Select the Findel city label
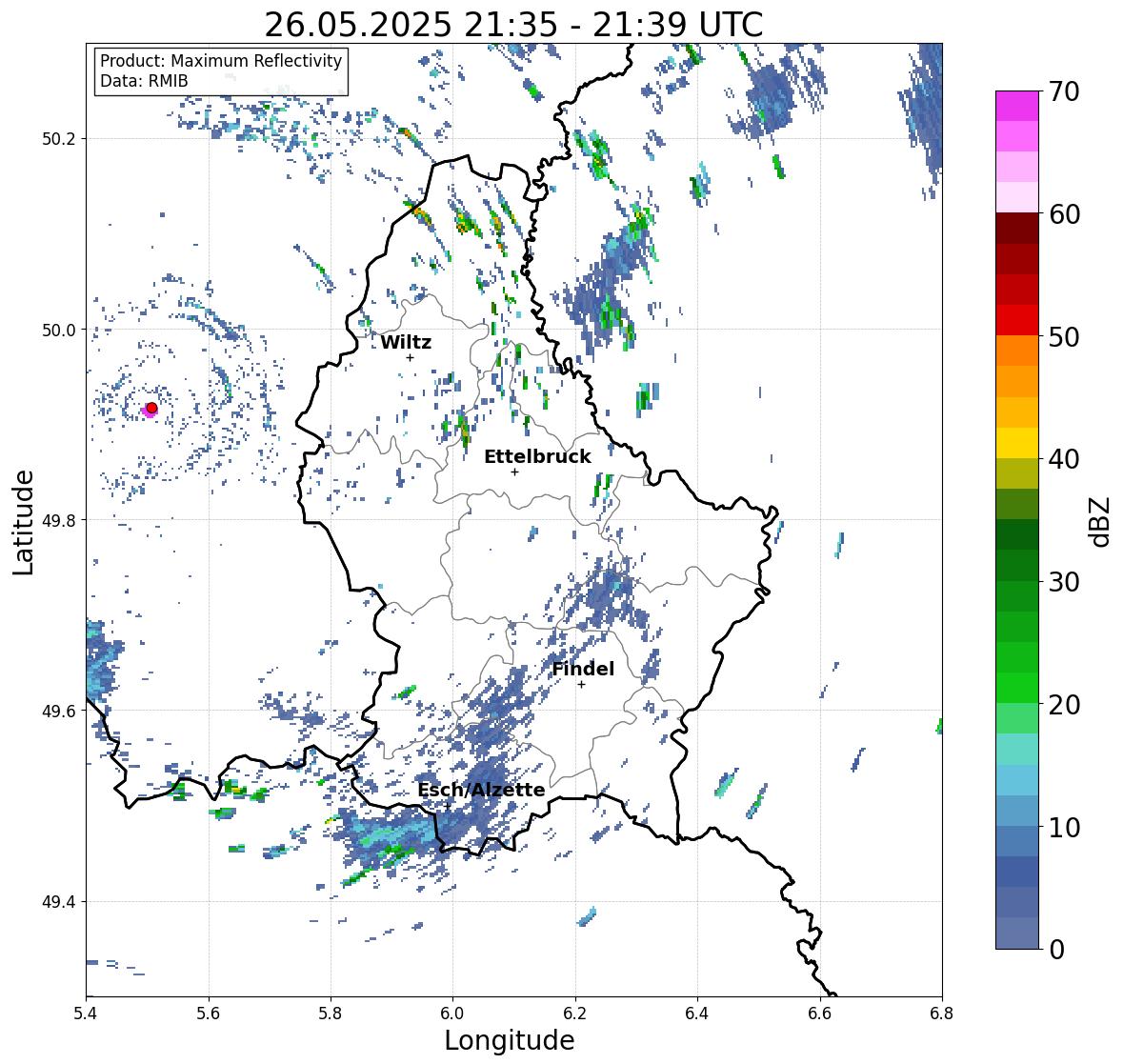 pos(583,669)
